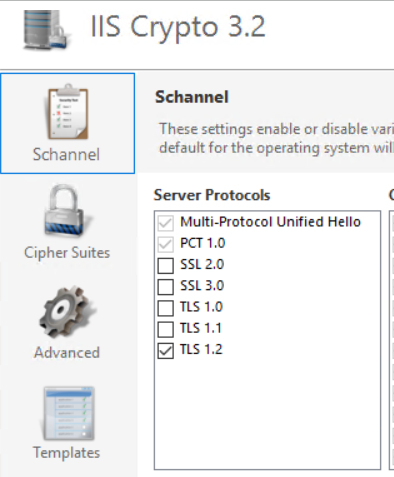394x477 pixels.
Task: Click the IIS Crypto 3.2 title
Action: pos(178,28)
